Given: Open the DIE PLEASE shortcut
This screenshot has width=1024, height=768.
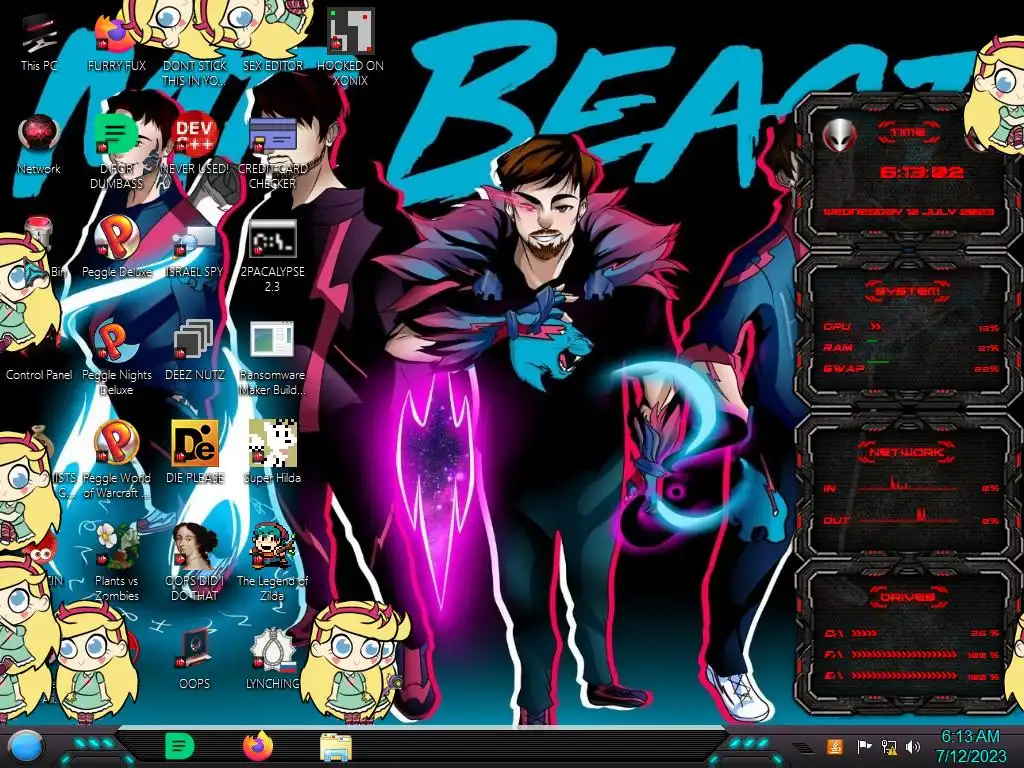Looking at the screenshot, I should [195, 453].
